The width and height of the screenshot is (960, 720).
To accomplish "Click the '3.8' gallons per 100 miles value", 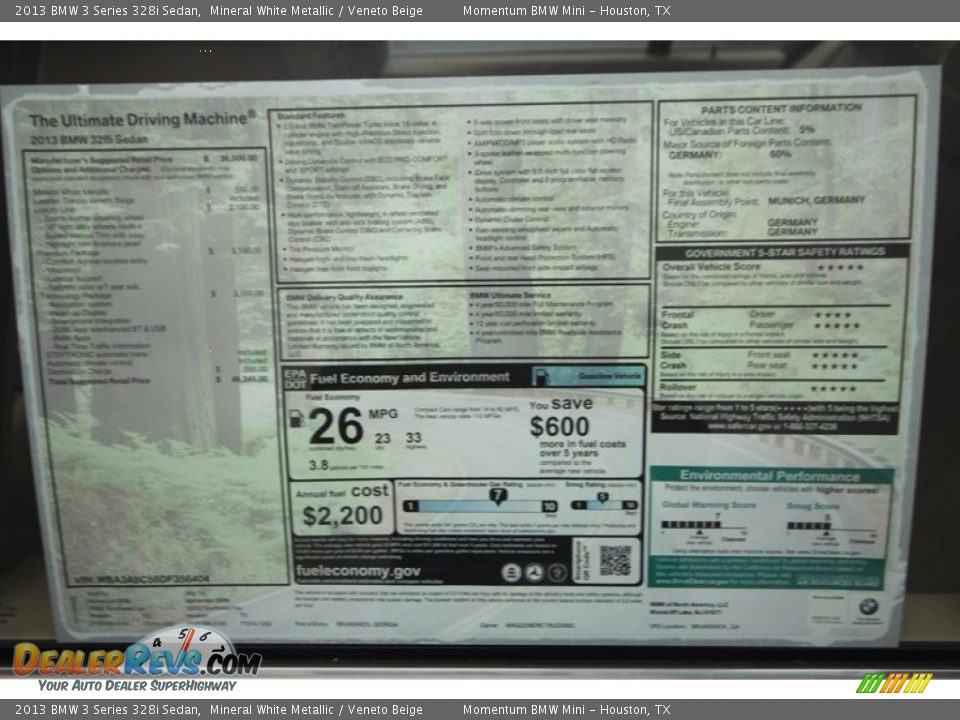I will 318,465.
